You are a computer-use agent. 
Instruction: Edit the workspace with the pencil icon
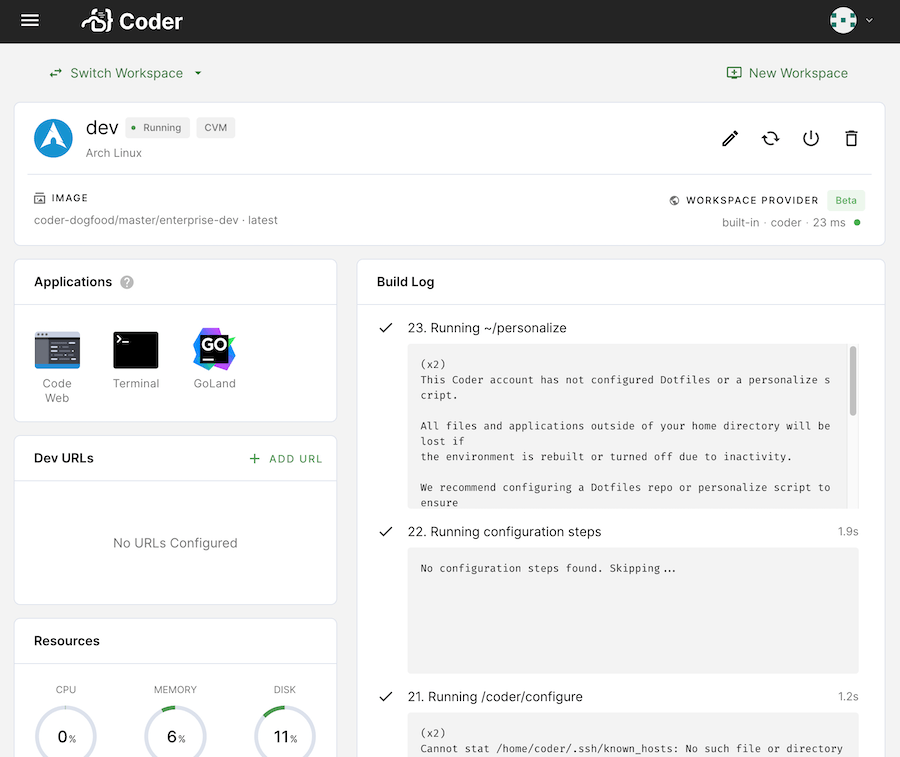(x=730, y=138)
